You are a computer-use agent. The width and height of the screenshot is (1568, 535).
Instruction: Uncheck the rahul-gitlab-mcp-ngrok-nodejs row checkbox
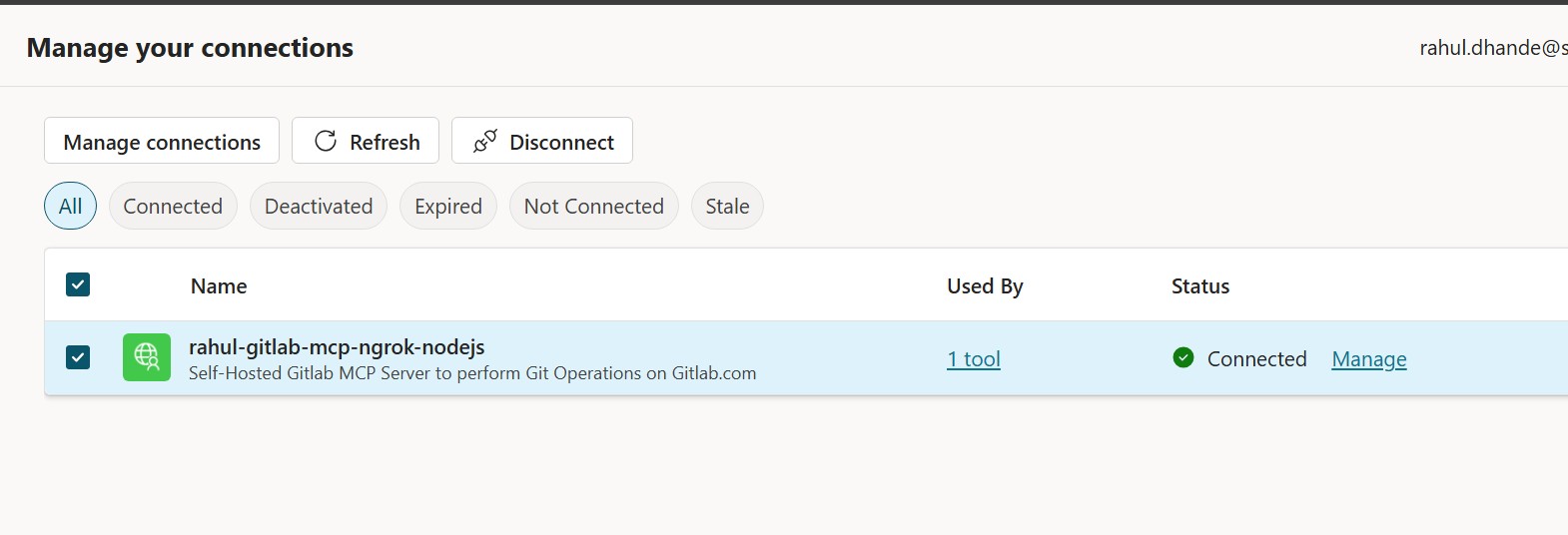click(x=78, y=357)
